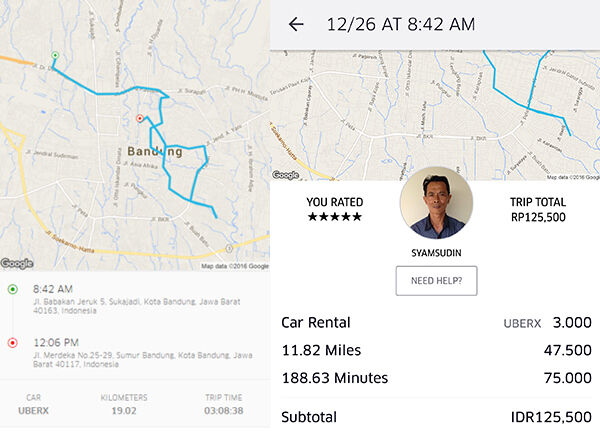This screenshot has width=600, height=432.
Task: Click the green 8:42 AM pickup dot
Action: coord(12,289)
